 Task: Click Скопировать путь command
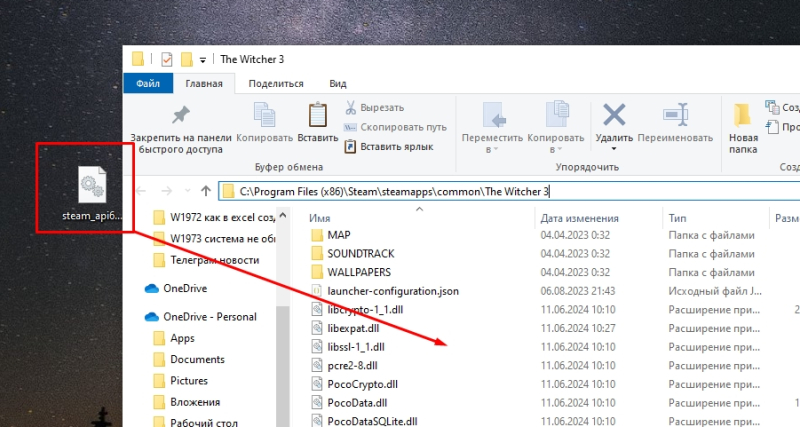(395, 127)
